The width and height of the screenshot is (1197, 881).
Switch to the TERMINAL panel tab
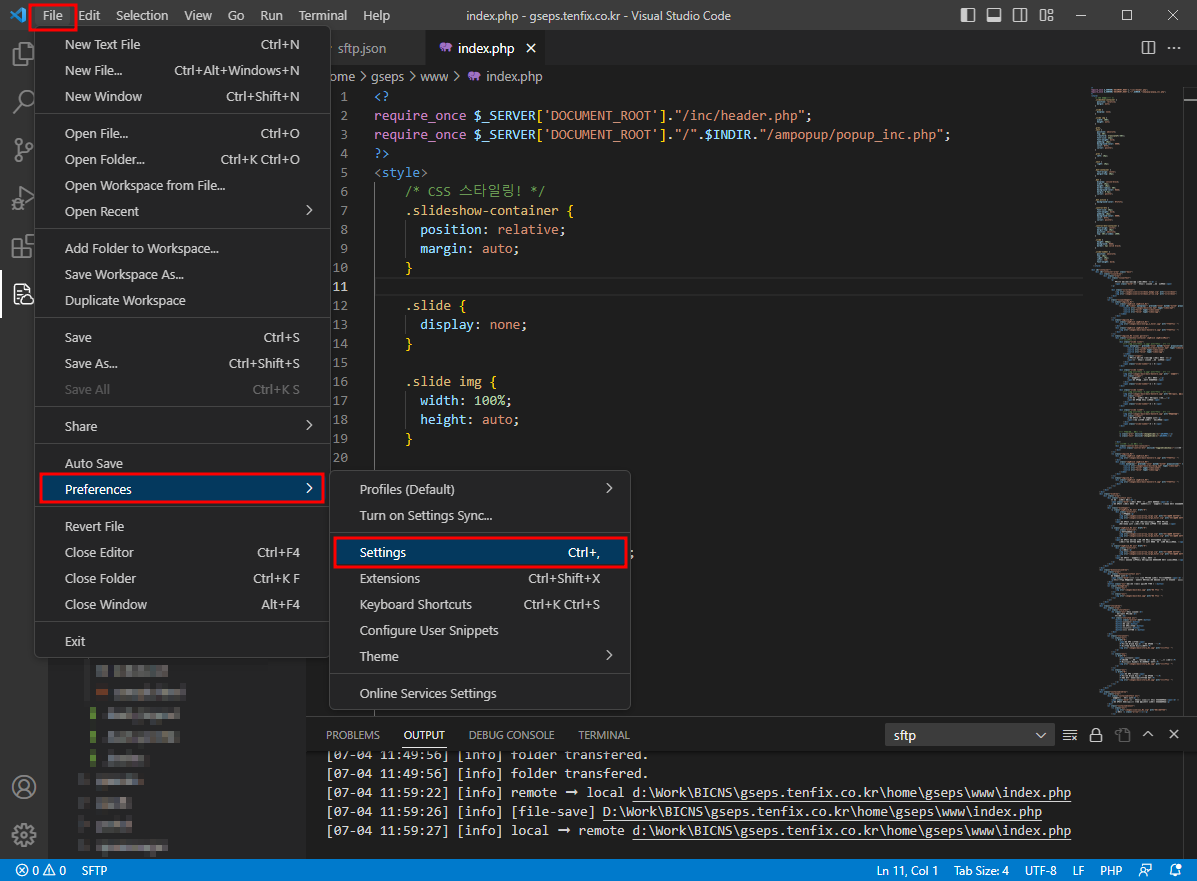click(x=604, y=735)
